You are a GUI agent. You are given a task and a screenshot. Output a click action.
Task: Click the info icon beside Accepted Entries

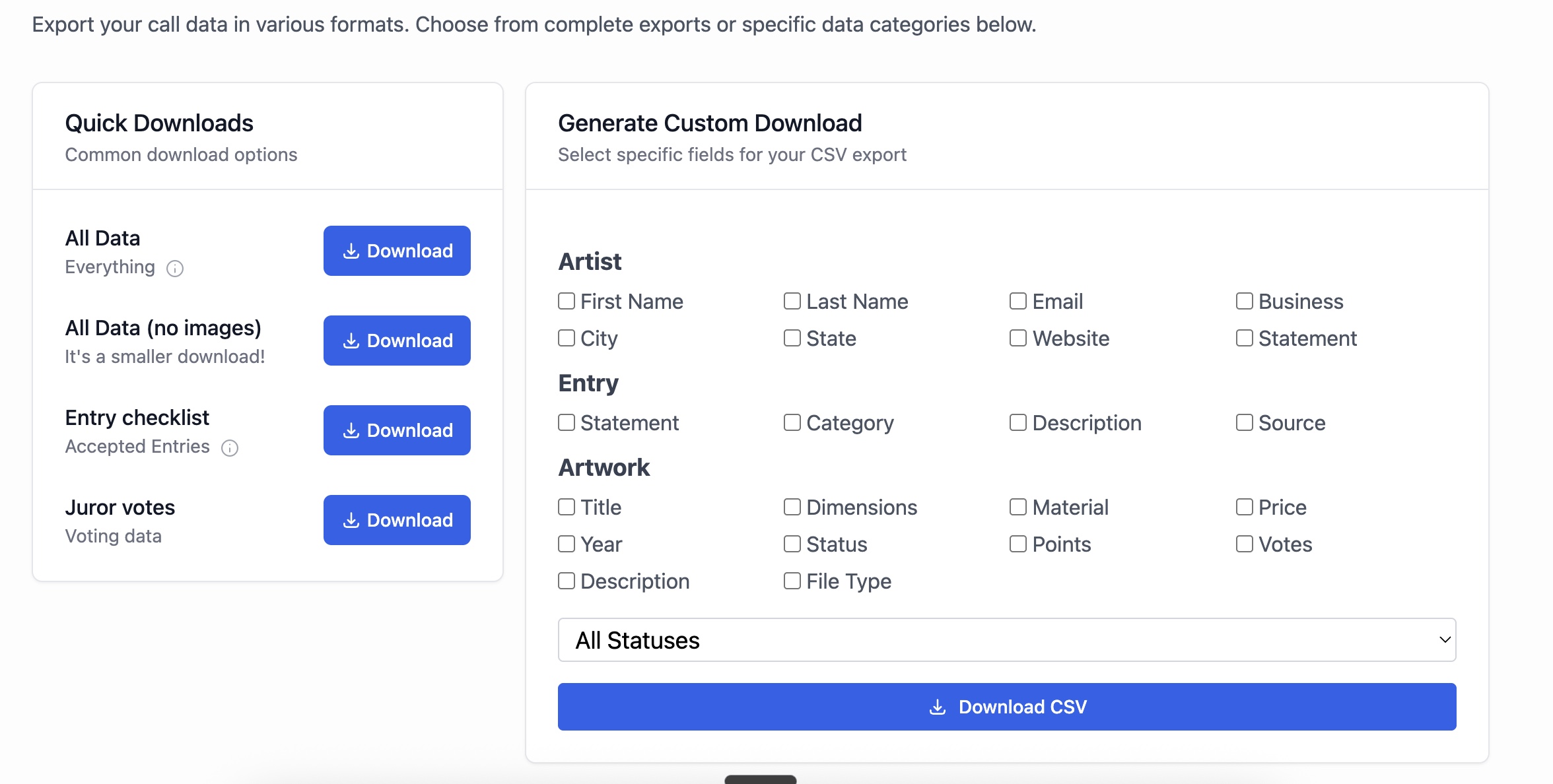[x=230, y=448]
